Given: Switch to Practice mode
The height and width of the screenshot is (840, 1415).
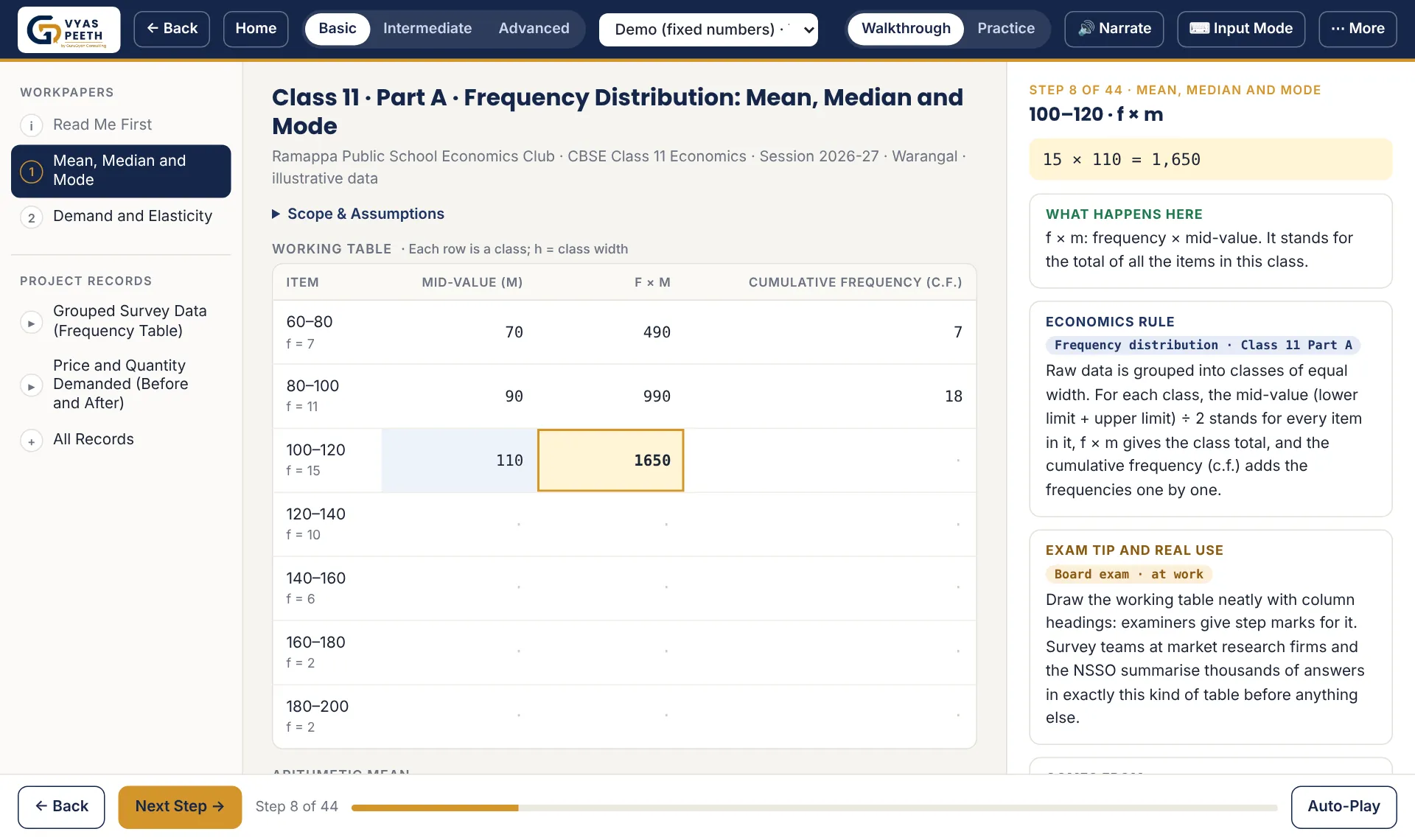Looking at the screenshot, I should click(x=1005, y=29).
